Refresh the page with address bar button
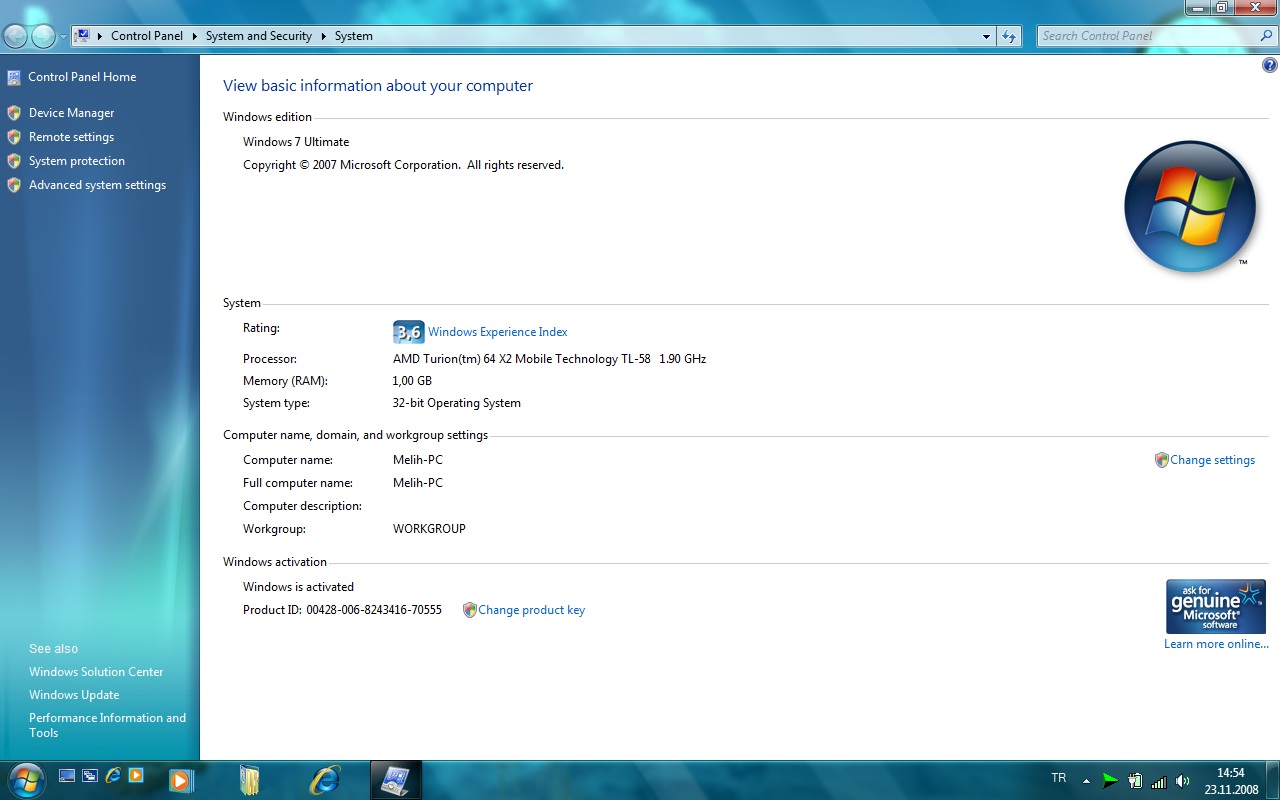This screenshot has height=800, width=1280. 1009,36
